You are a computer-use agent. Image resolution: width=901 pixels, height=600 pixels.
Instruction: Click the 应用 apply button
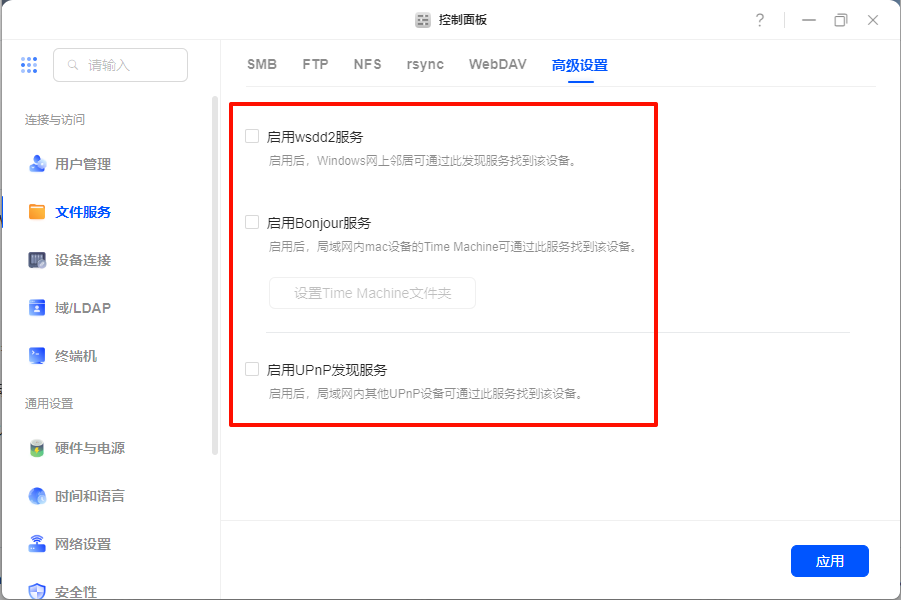pos(830,561)
